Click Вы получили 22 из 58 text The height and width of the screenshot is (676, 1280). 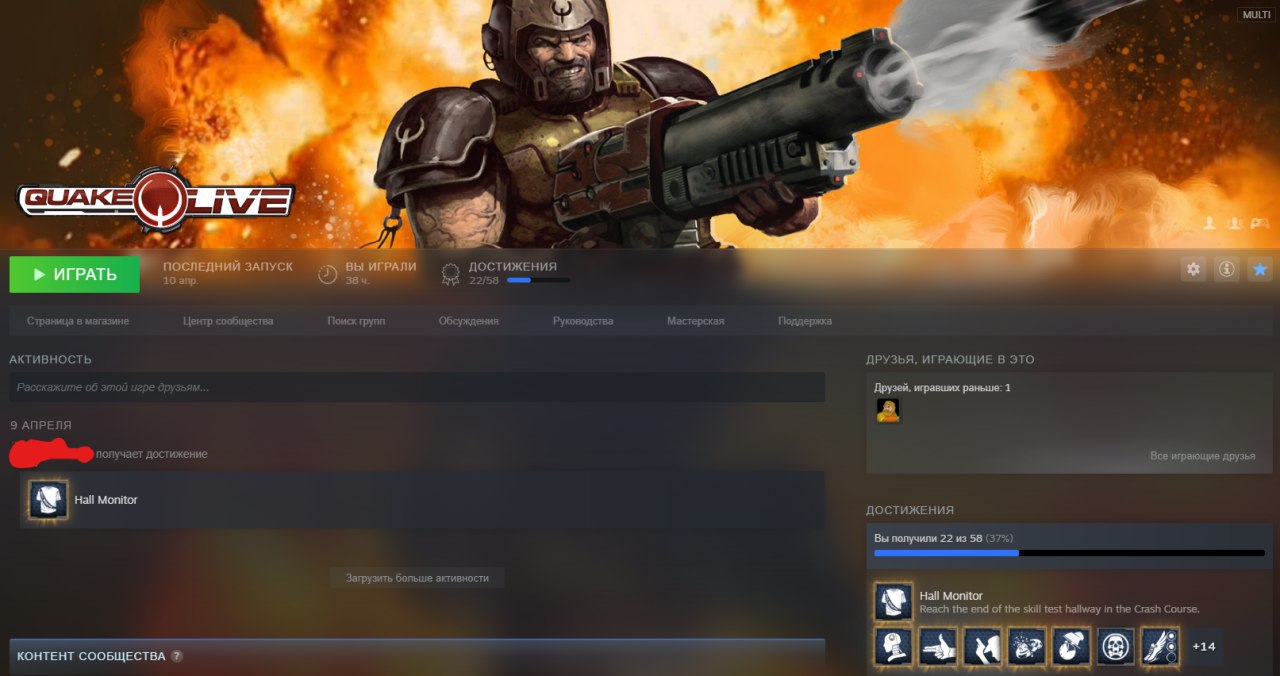click(x=927, y=538)
